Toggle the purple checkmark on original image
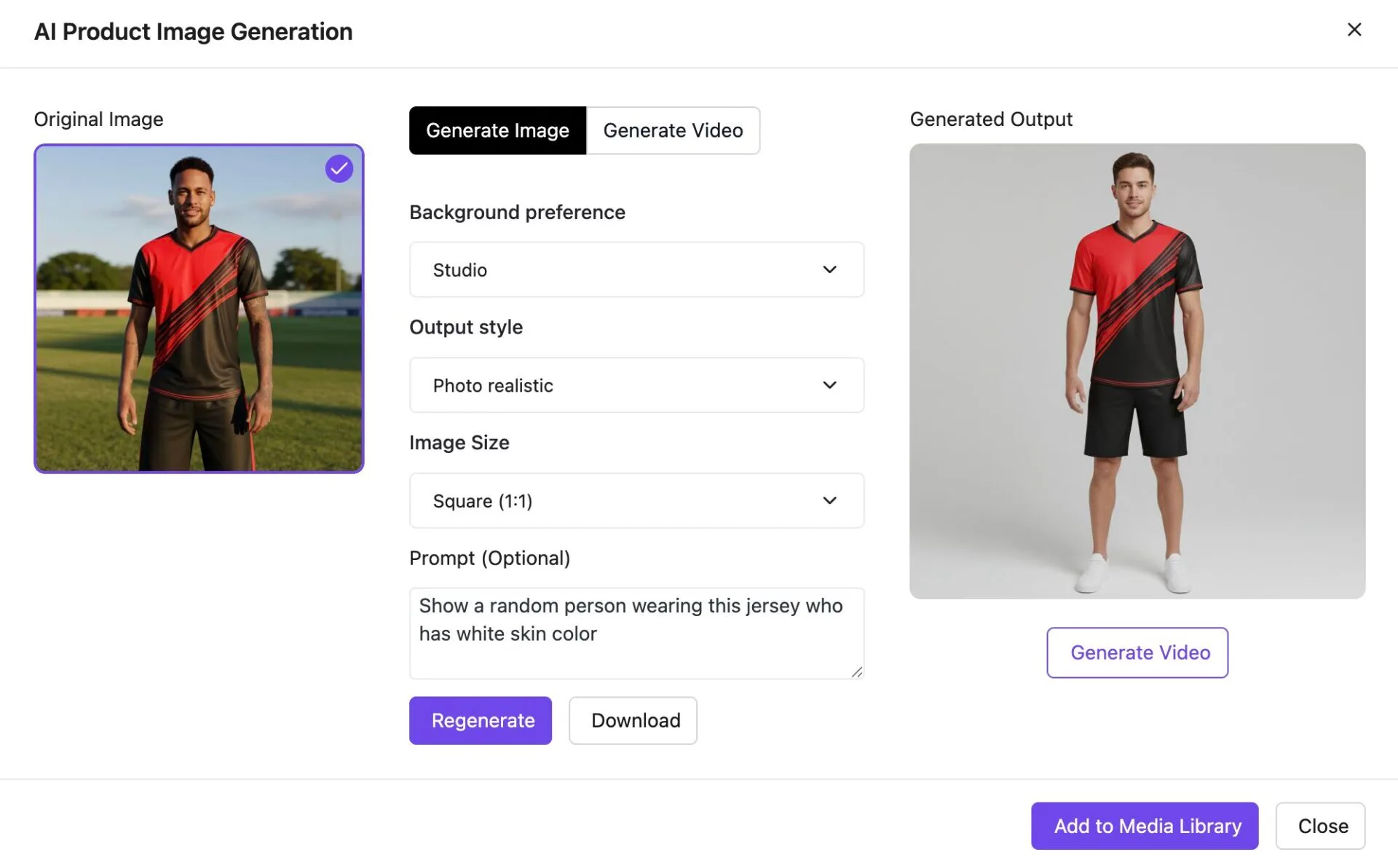This screenshot has width=1398, height=868. pyautogui.click(x=339, y=169)
